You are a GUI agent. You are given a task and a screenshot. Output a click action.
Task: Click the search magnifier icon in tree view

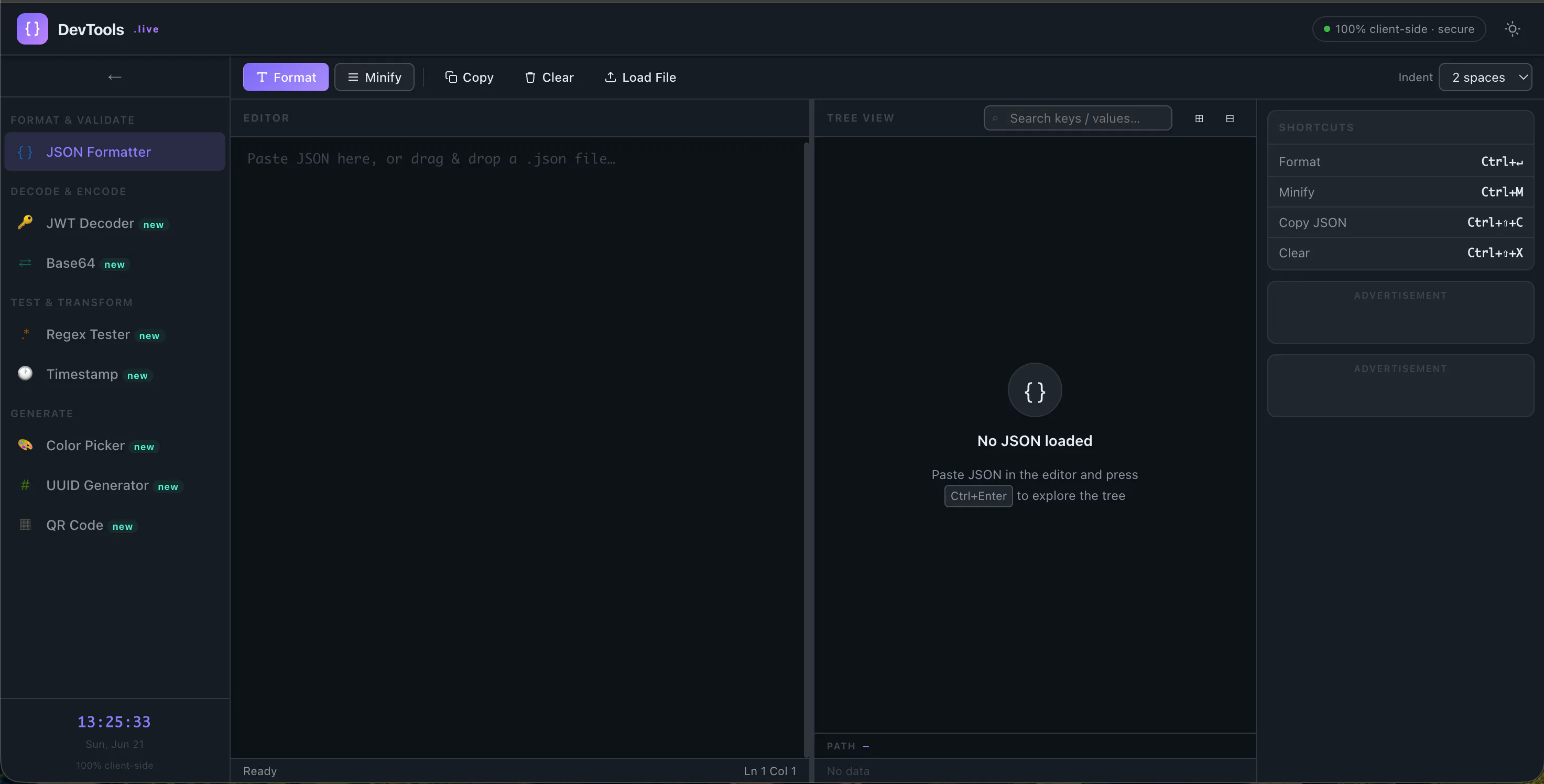coord(995,118)
